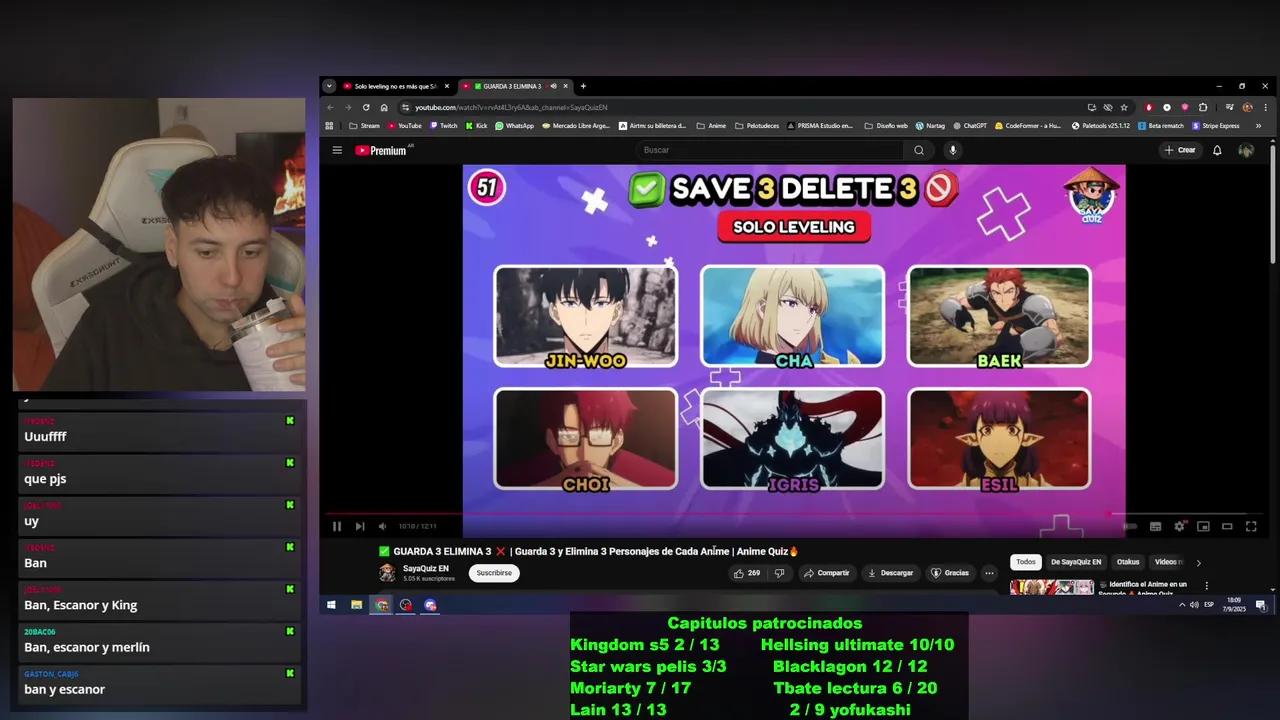The height and width of the screenshot is (720, 1280).
Task: Open the YouTube hamburger guide menu
Action: click(337, 150)
